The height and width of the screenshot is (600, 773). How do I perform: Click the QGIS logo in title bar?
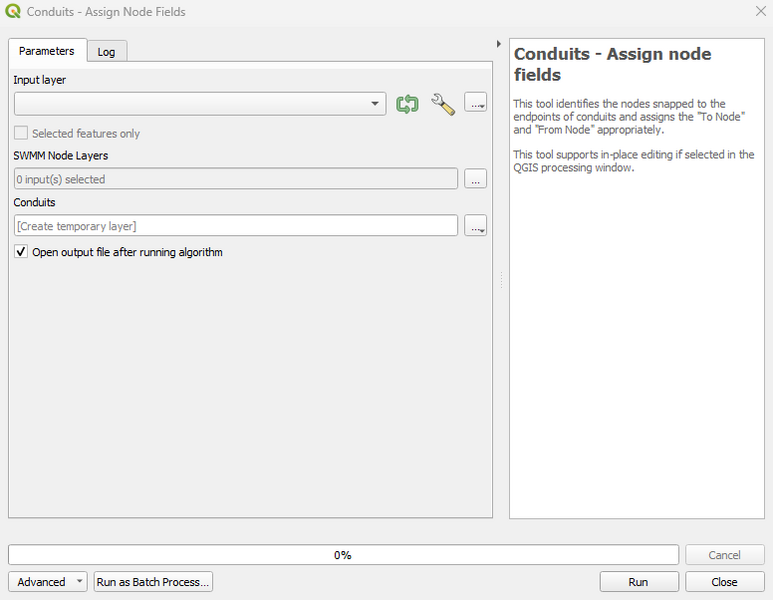coord(13,12)
